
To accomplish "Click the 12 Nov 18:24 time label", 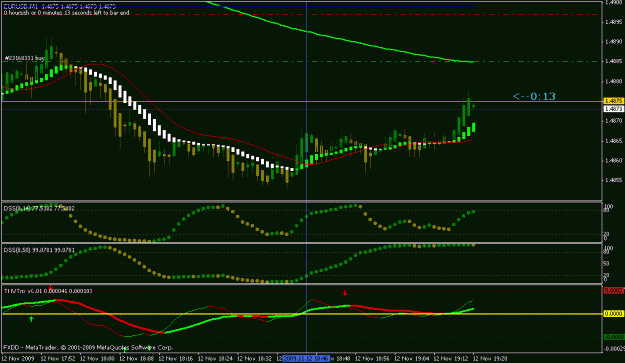I will [x=215, y=359].
